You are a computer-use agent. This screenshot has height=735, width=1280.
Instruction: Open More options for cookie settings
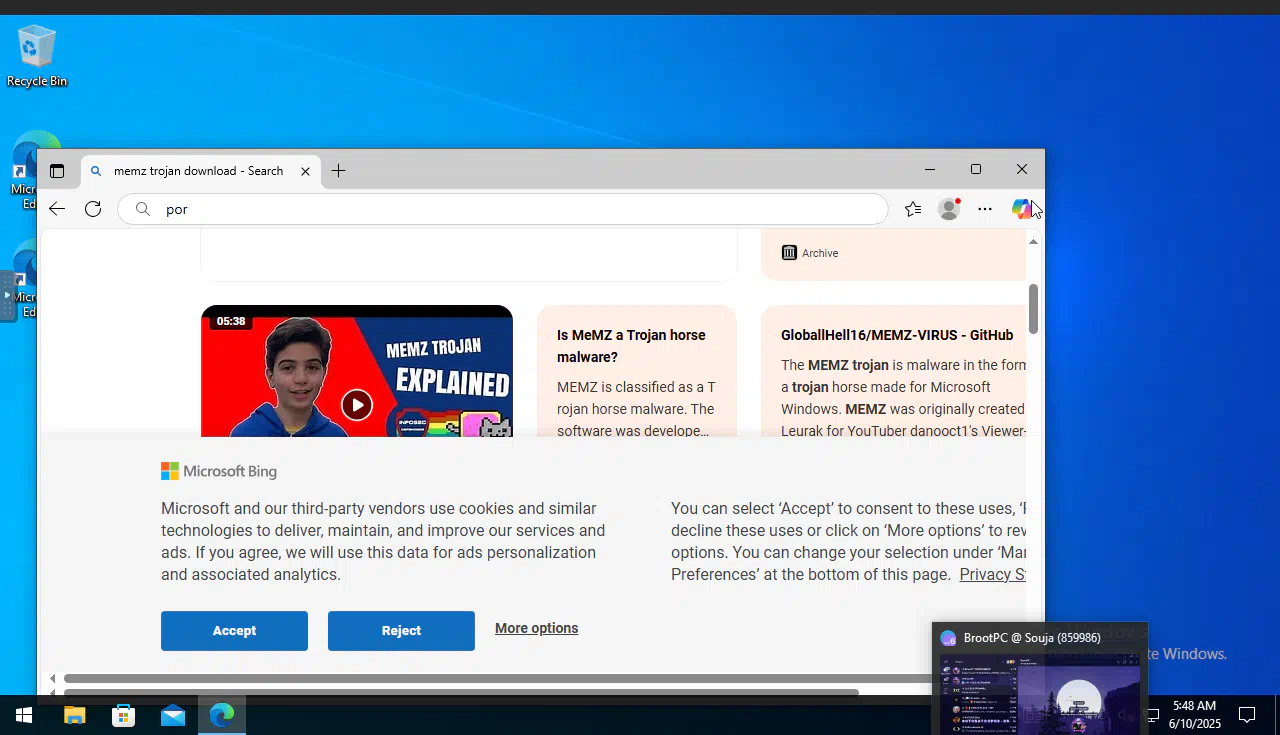click(536, 628)
